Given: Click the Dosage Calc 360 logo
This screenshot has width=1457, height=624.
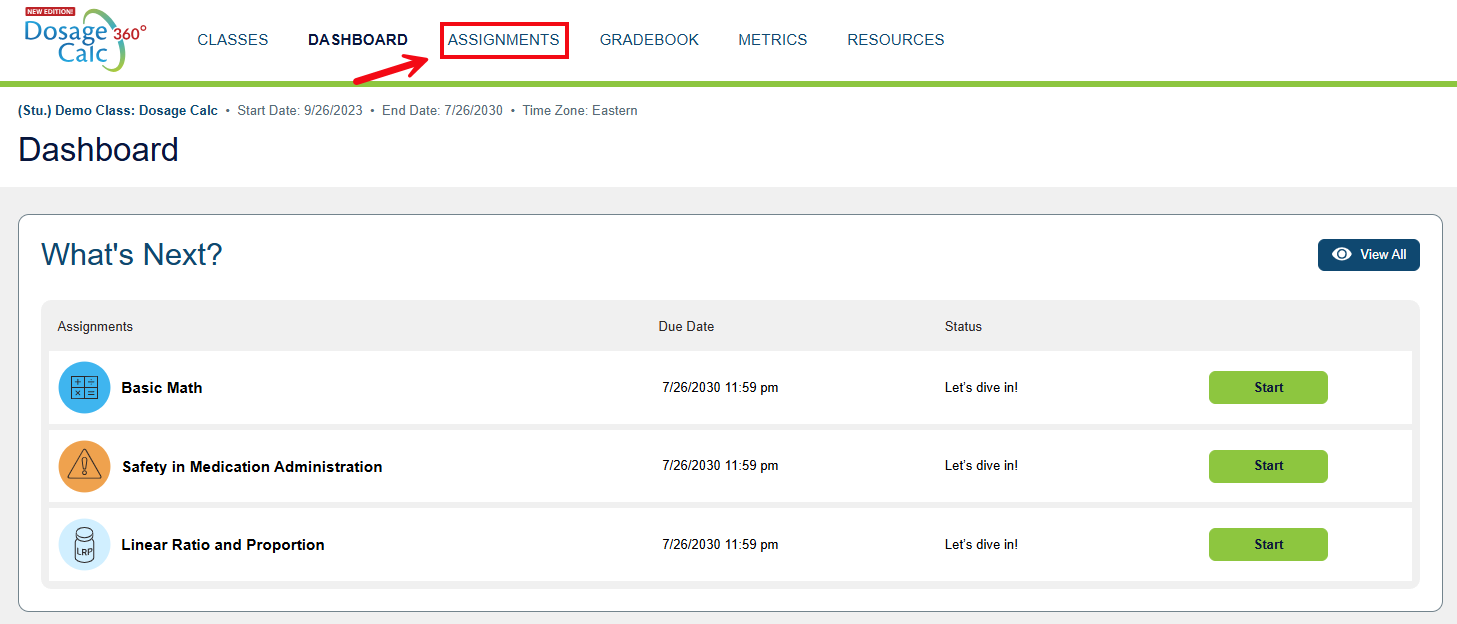Looking at the screenshot, I should 85,40.
